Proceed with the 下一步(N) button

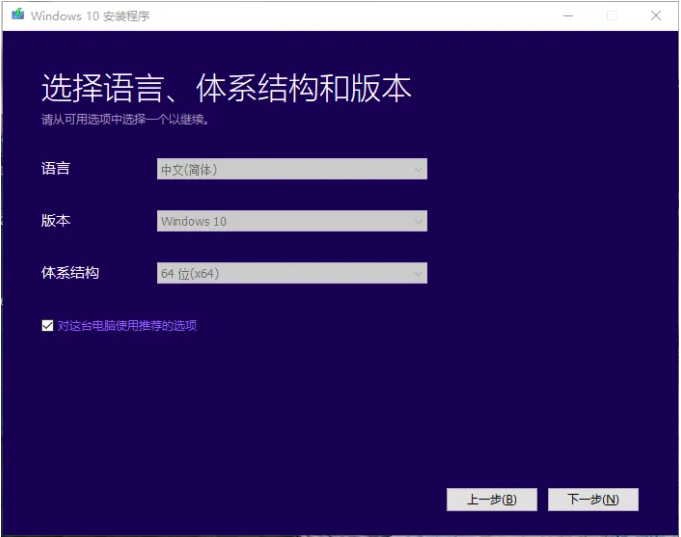tap(593, 499)
